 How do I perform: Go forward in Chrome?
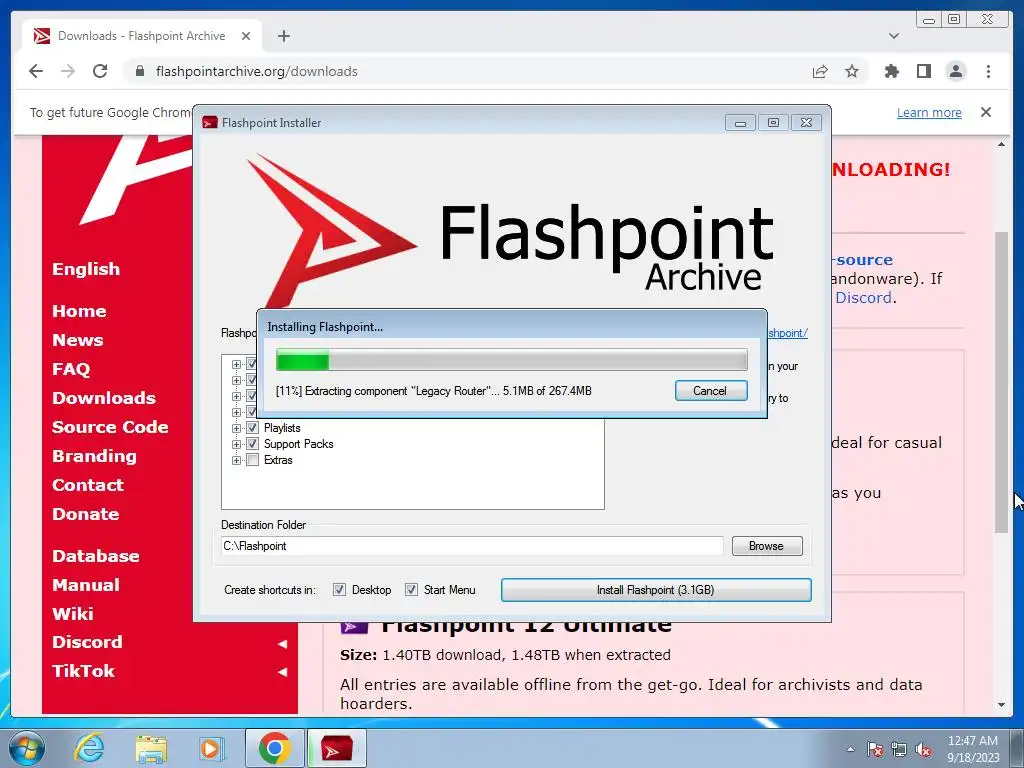click(68, 71)
